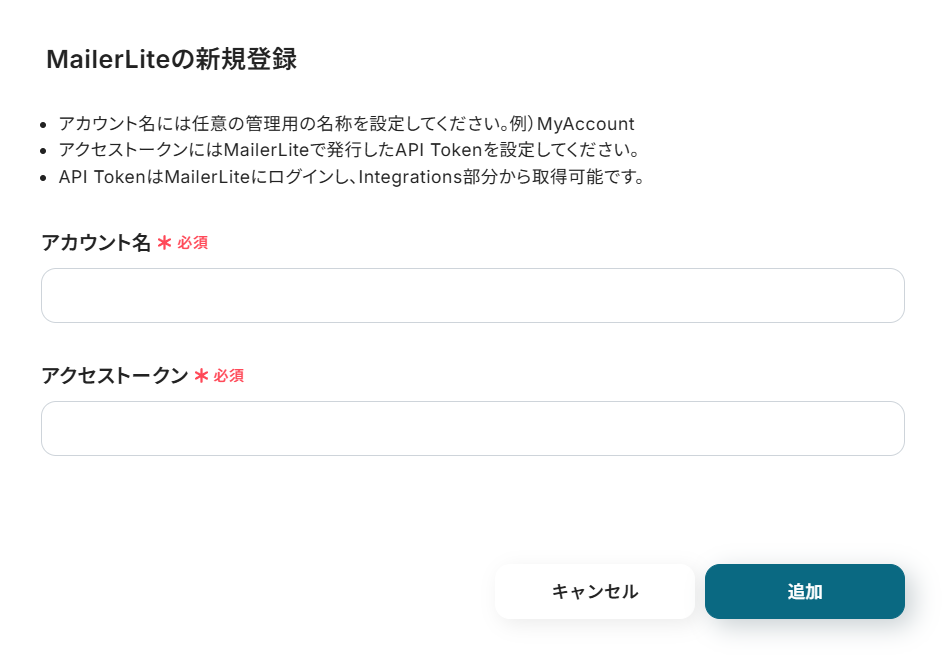This screenshot has width=945, height=657.
Task: Click the MyAccount example text
Action: click(x=586, y=124)
